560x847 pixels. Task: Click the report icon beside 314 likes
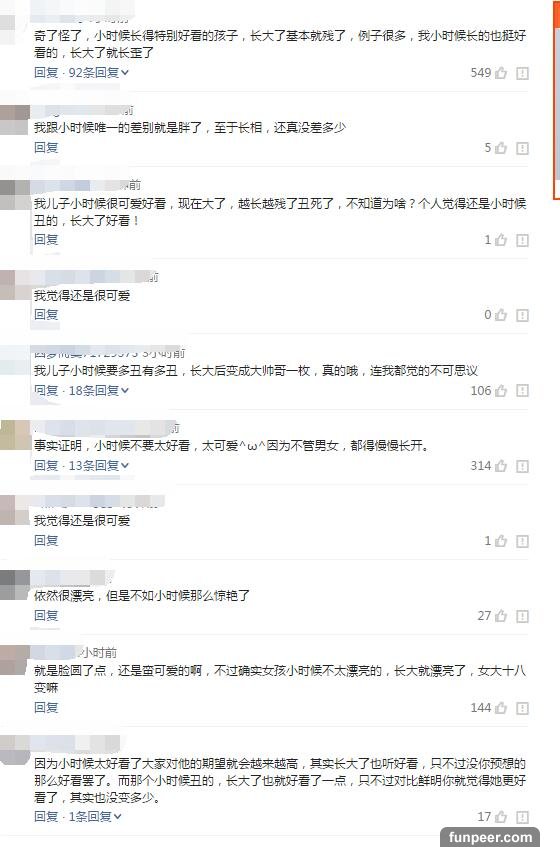522,466
